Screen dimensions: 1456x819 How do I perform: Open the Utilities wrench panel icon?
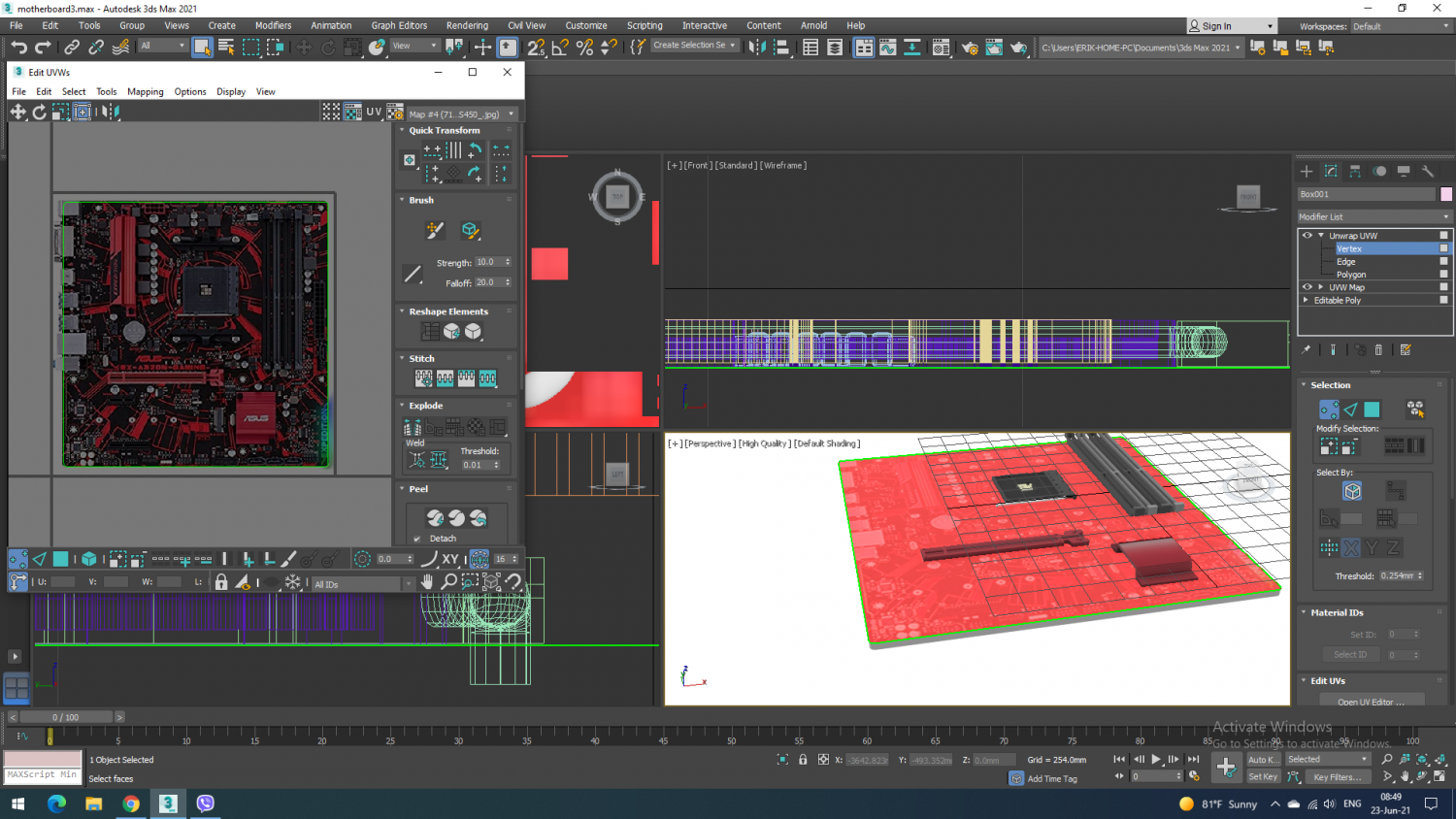point(1428,171)
